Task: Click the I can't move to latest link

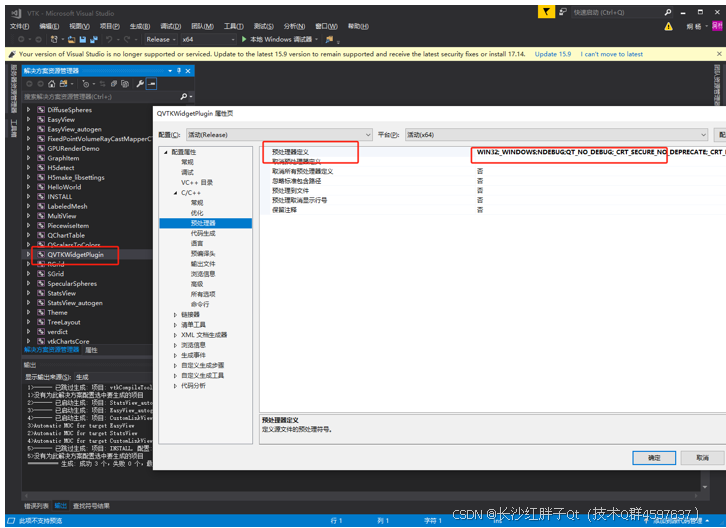Action: pyautogui.click(x=612, y=54)
